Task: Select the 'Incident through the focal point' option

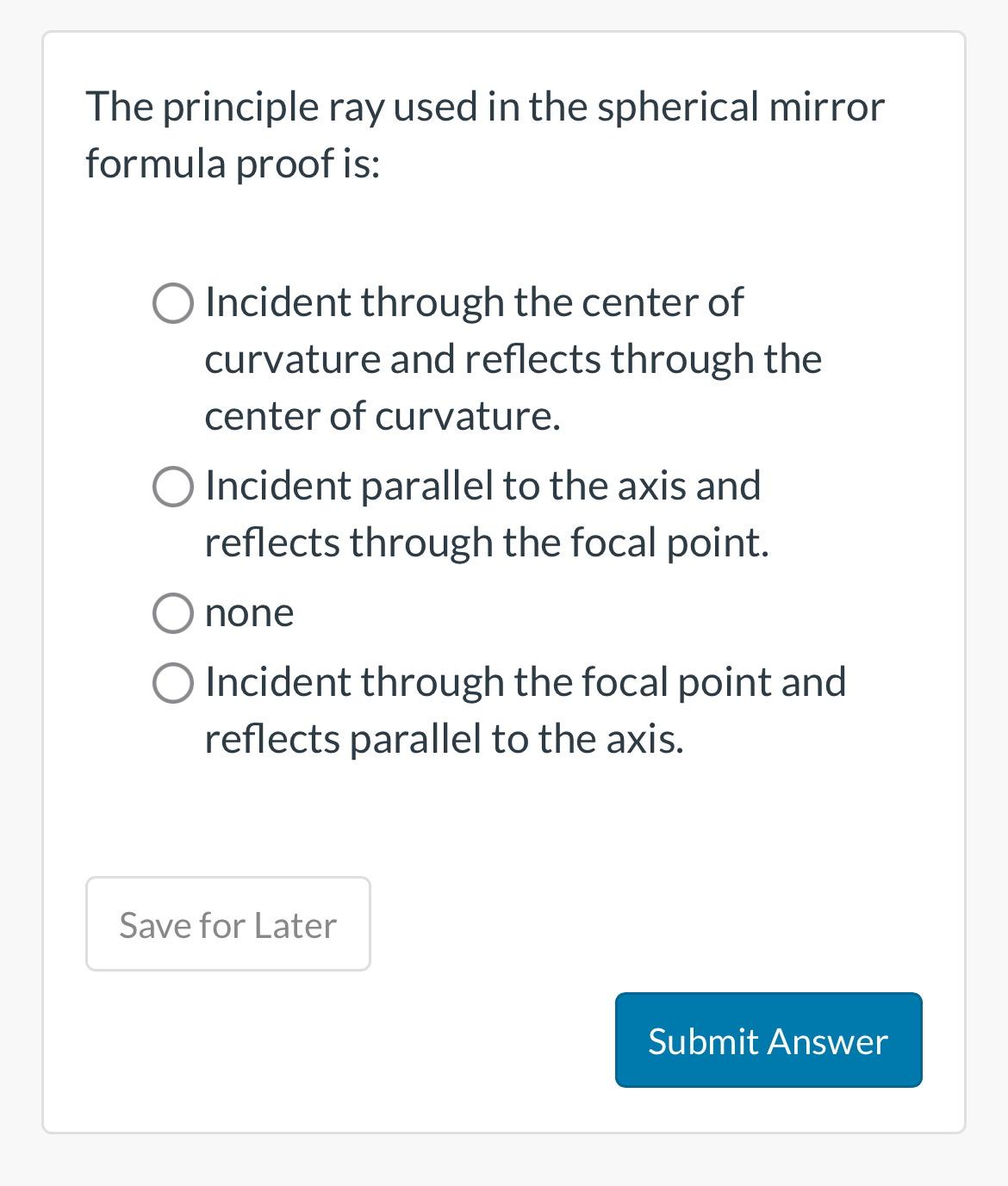Action: point(173,683)
